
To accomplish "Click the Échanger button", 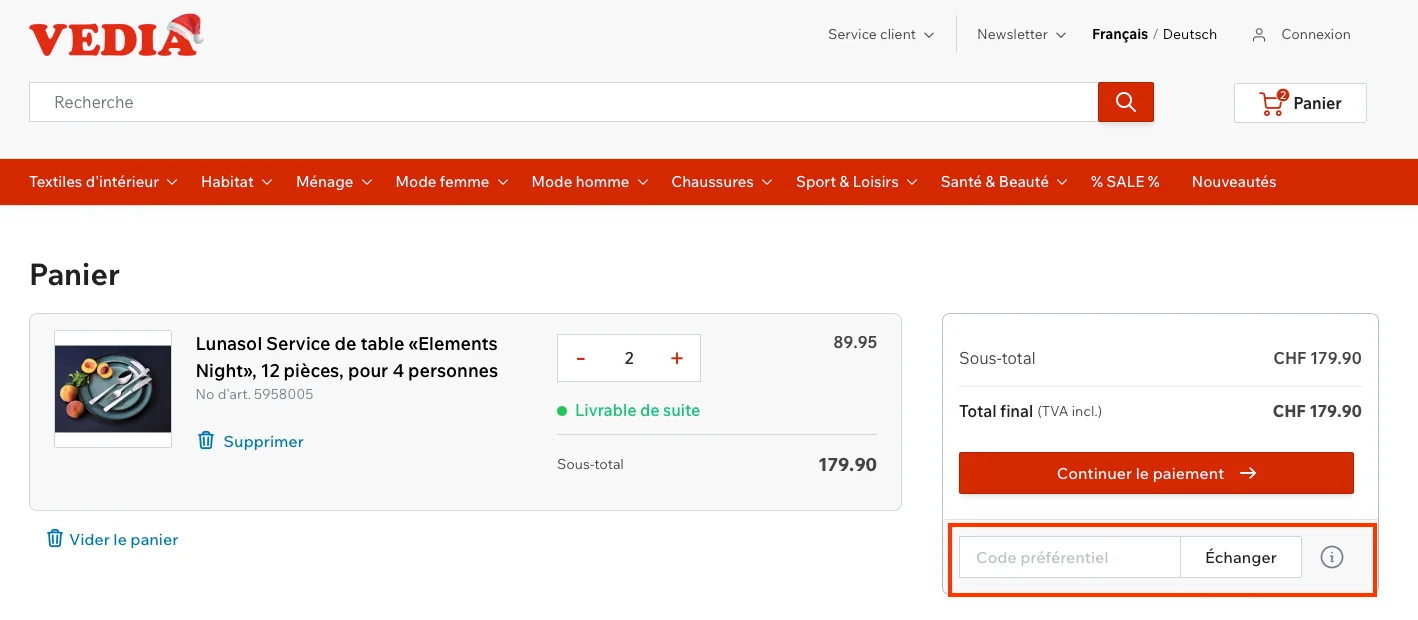I will point(1240,557).
